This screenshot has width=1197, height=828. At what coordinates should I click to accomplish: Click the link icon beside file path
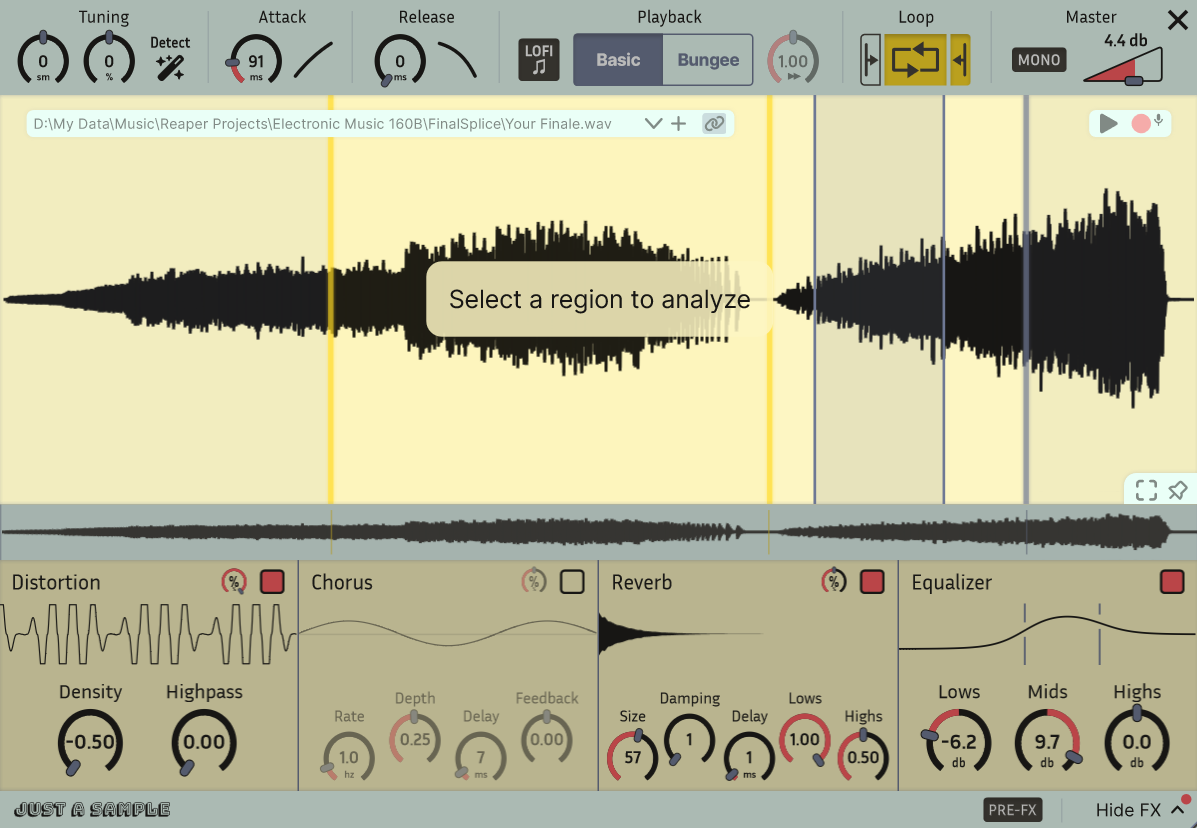point(714,124)
